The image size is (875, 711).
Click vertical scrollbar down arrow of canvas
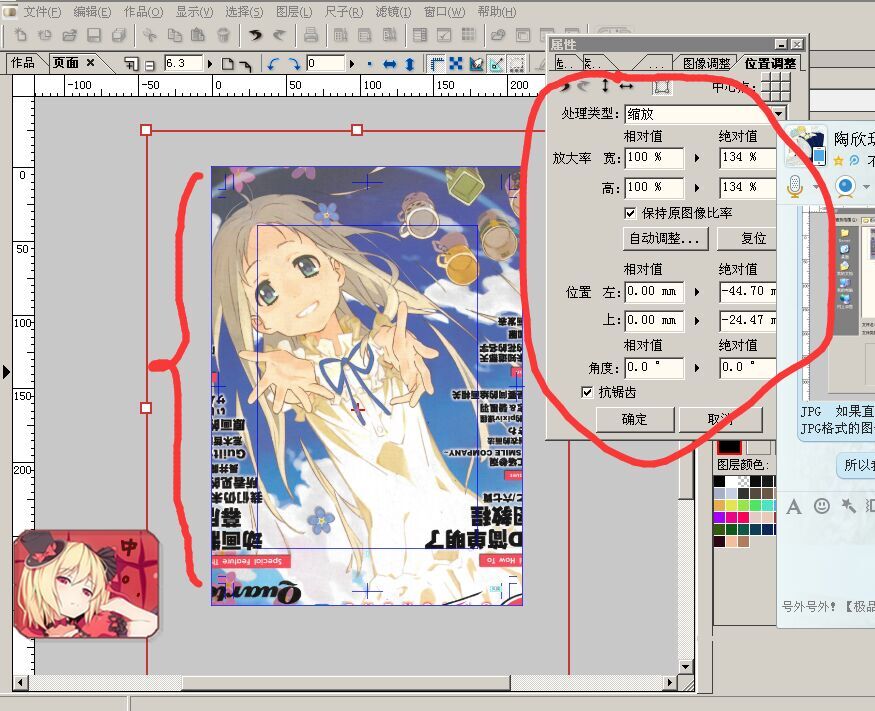(686, 666)
